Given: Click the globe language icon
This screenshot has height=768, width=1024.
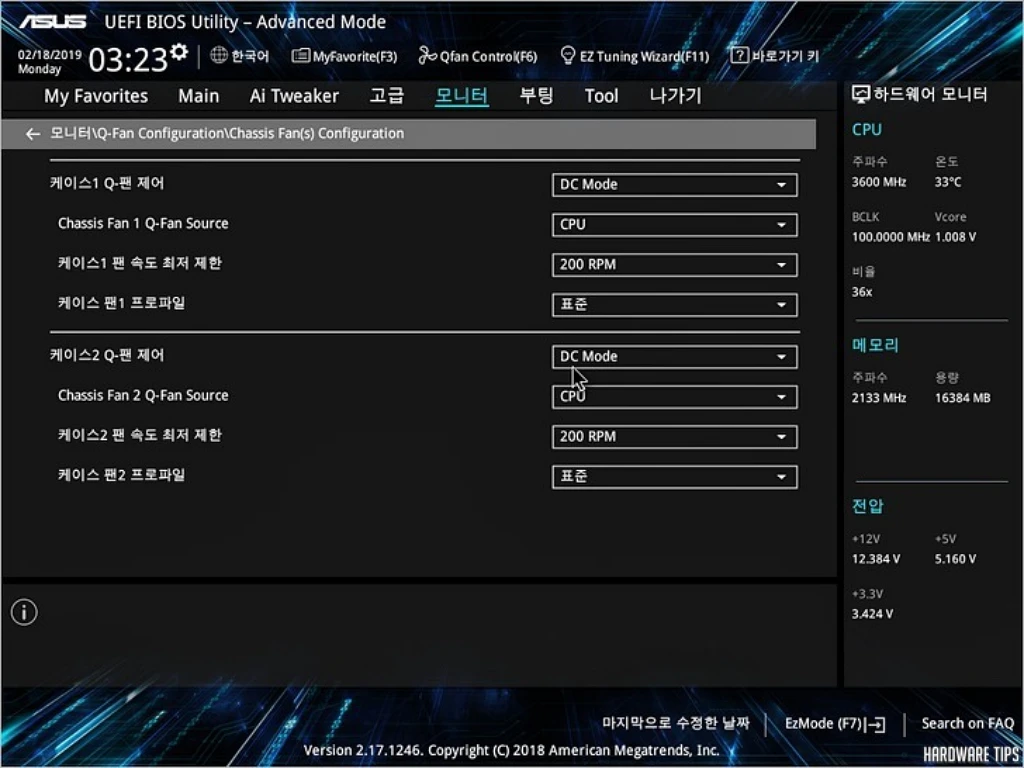Looking at the screenshot, I should click(219, 56).
